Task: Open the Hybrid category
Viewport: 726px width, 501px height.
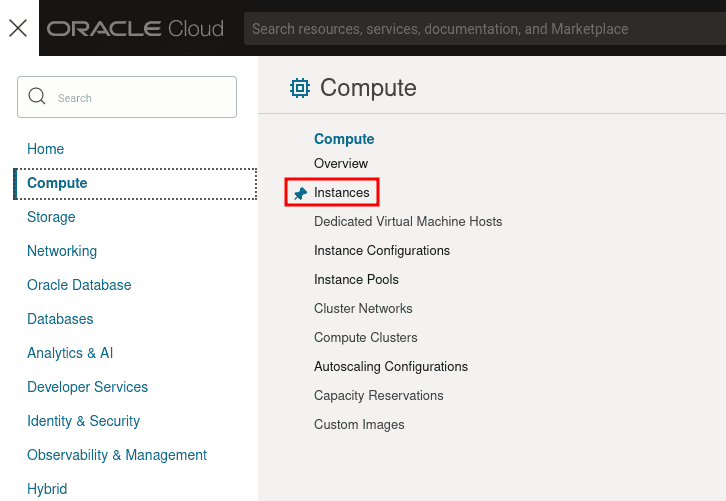Action: 47,489
